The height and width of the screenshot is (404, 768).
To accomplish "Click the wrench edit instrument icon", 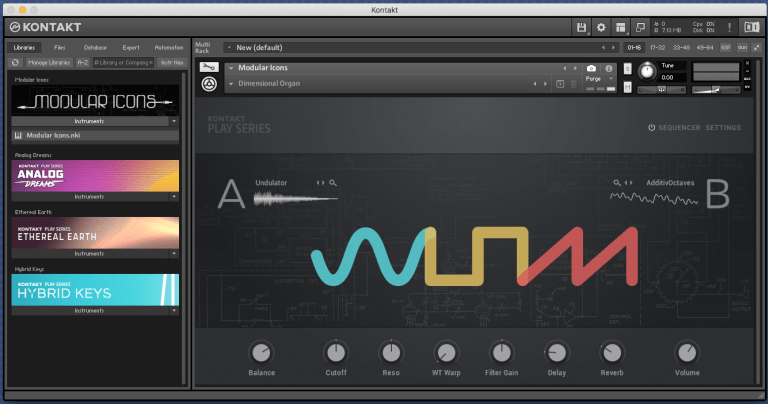I will (210, 68).
